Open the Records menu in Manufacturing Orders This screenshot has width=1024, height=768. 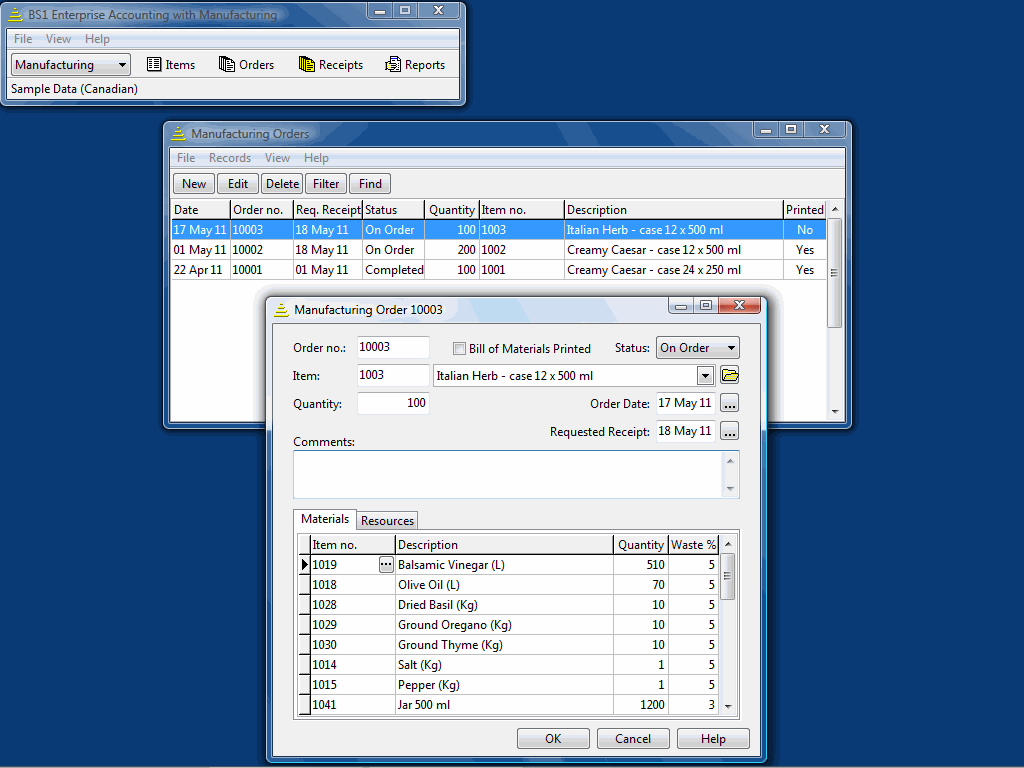coord(230,158)
